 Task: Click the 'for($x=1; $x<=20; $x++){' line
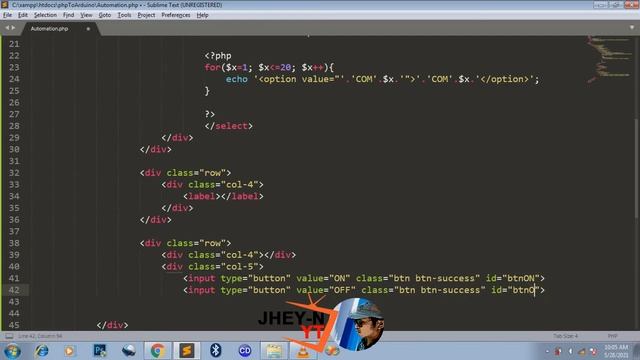pos(269,67)
